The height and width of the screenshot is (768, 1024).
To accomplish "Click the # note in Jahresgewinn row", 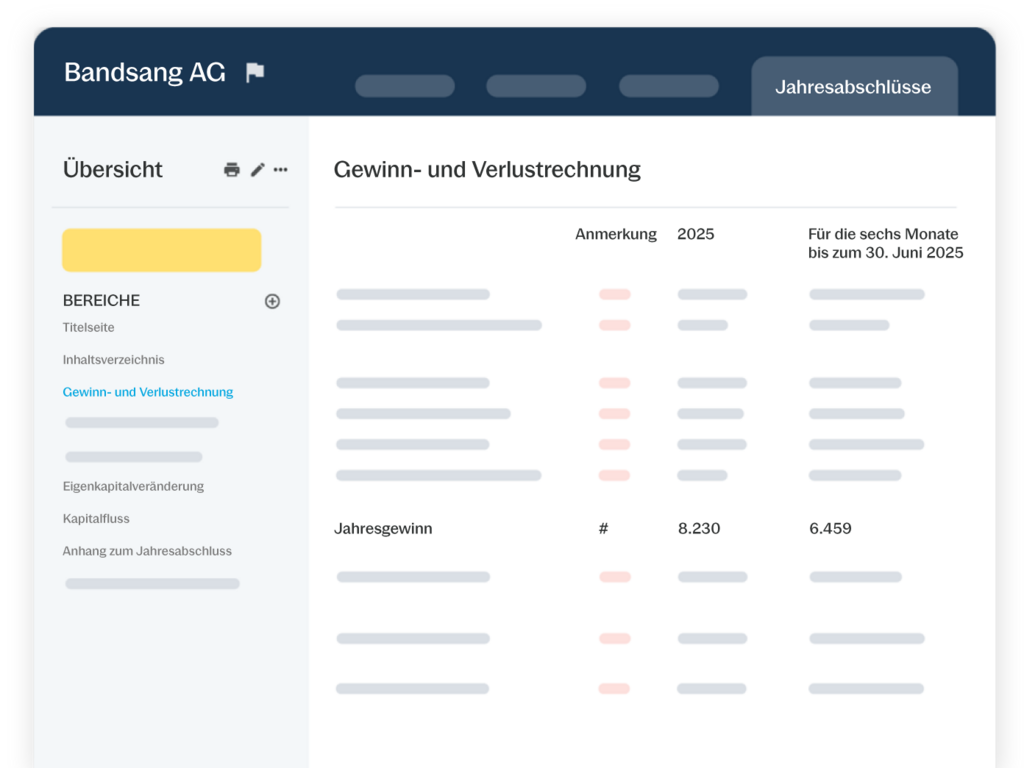I will pyautogui.click(x=603, y=528).
